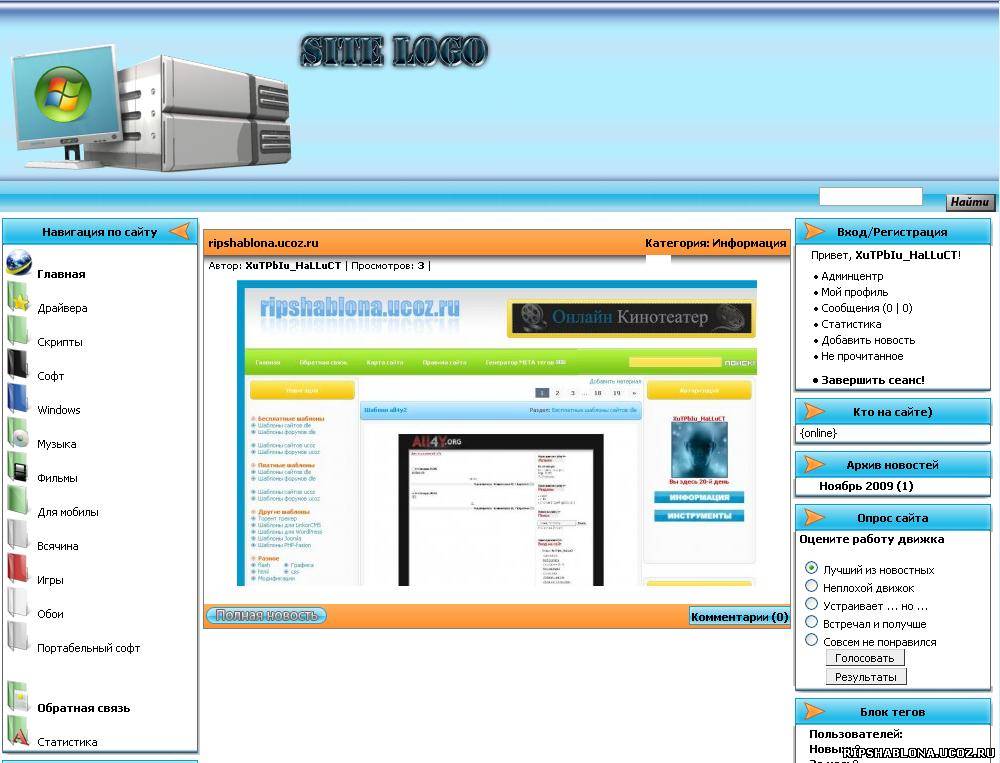Open the Игры section
Screen dimensions: 1000x763
50,580
